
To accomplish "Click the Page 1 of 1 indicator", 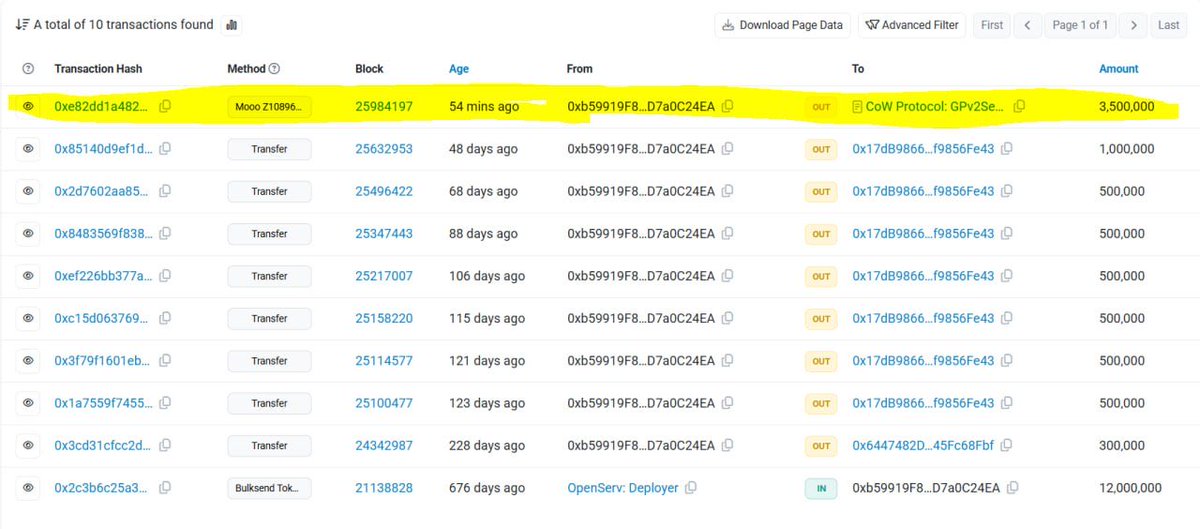I will [x=1080, y=25].
